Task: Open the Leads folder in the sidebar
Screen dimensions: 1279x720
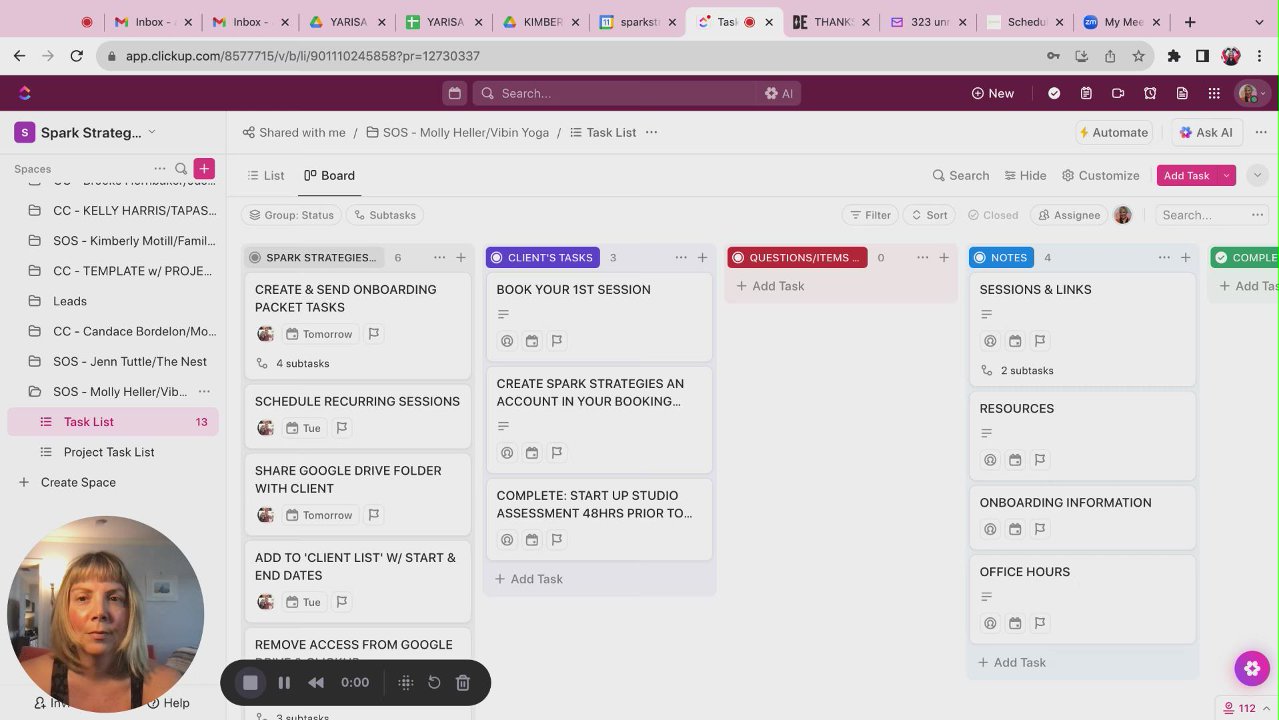Action: pyautogui.click(x=70, y=301)
